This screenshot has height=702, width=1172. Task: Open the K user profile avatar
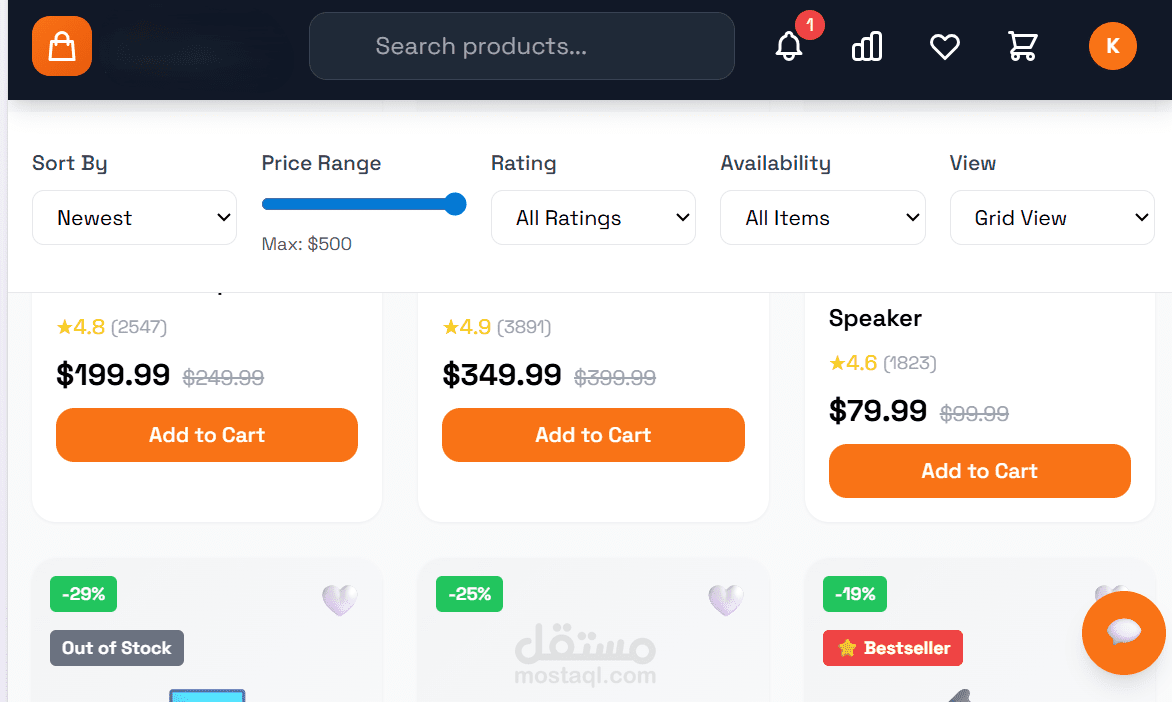(1112, 46)
